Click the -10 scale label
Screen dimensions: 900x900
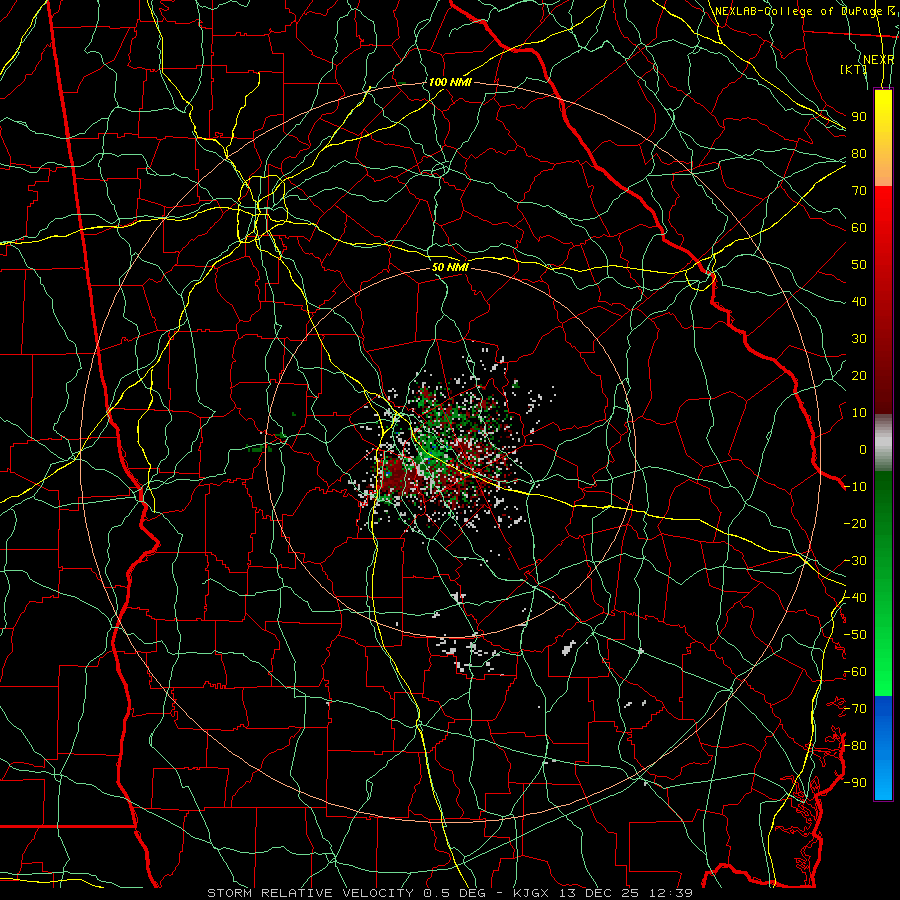tap(855, 487)
